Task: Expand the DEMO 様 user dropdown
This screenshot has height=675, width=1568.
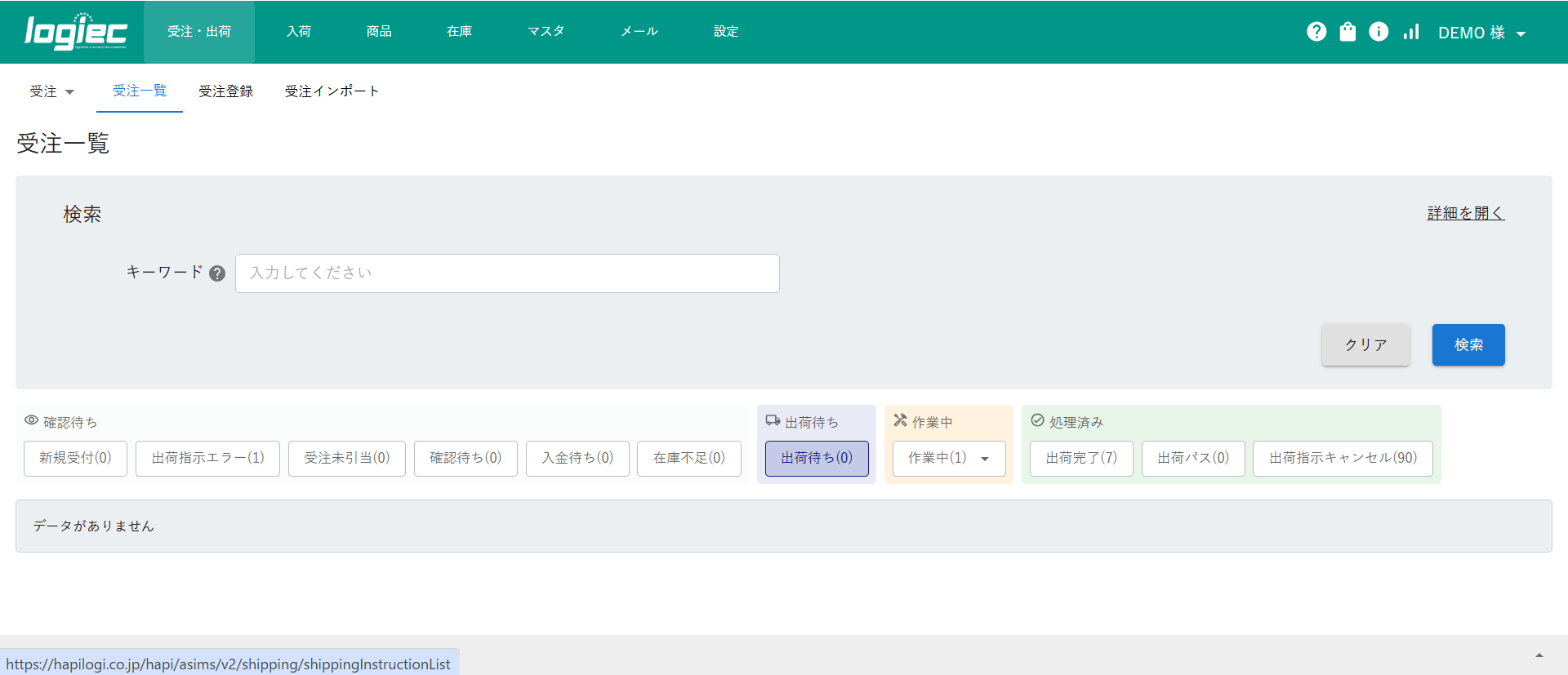Action: pos(1481,33)
